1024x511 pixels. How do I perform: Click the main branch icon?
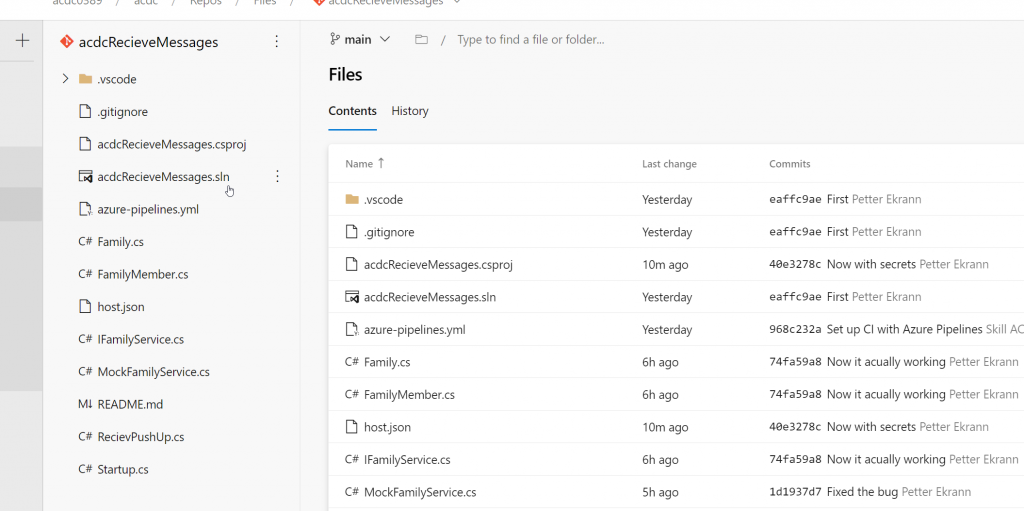pos(335,40)
